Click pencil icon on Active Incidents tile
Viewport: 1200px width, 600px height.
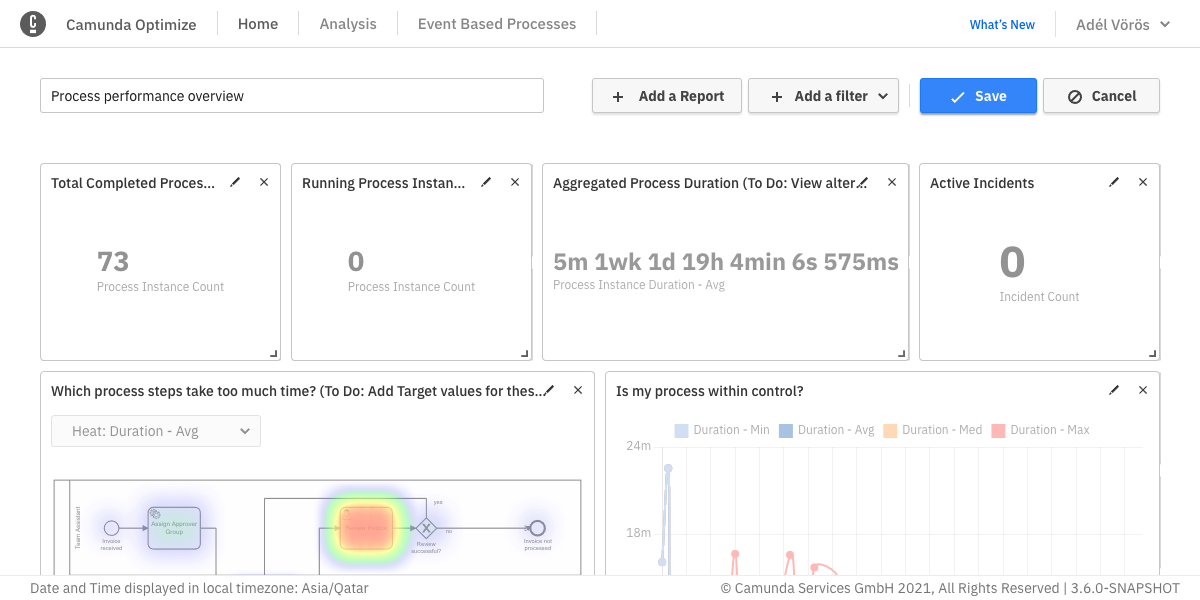pos(1114,182)
